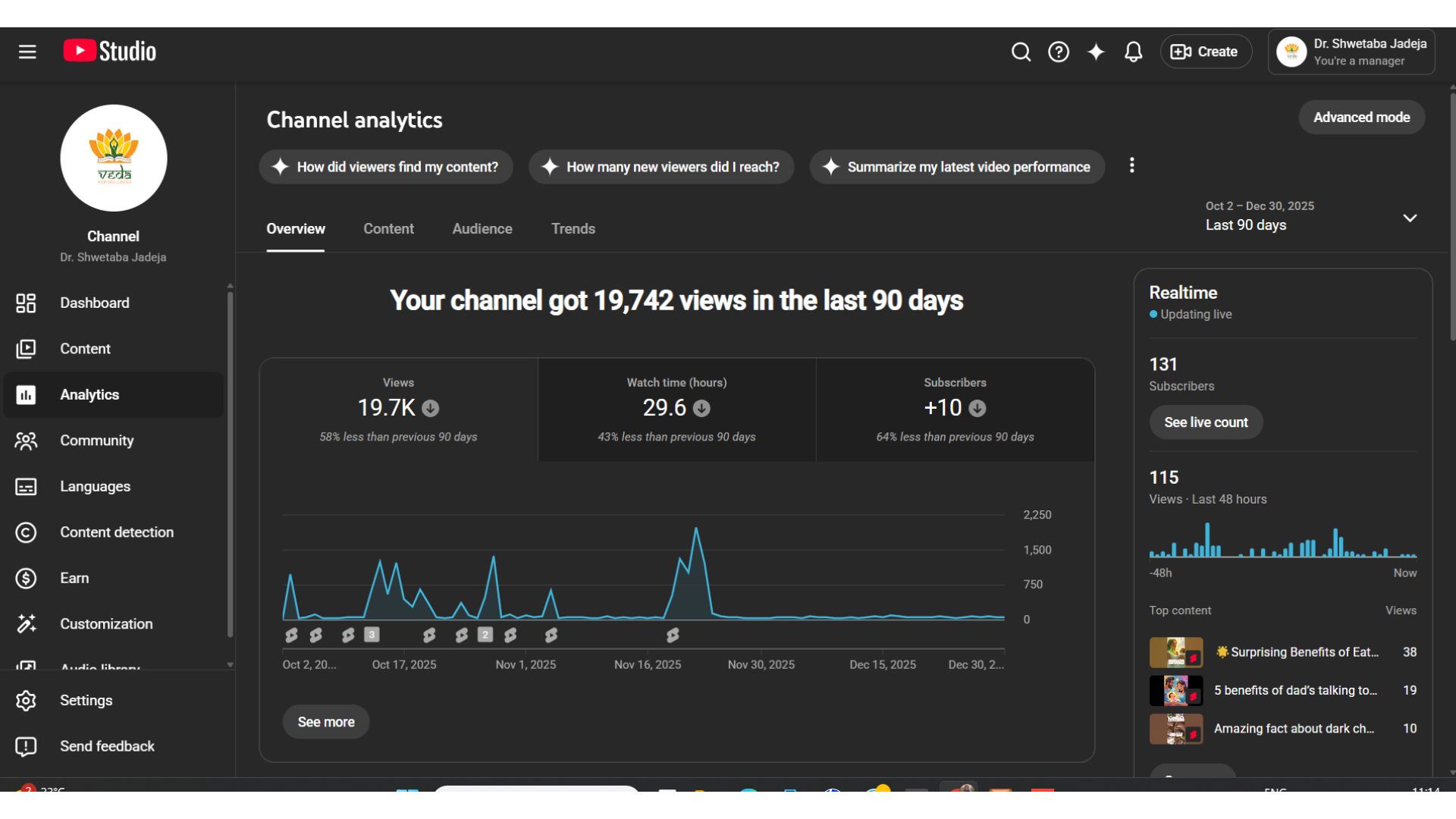1456x819 pixels.
Task: Select the Watch time (hours) metric card
Action: [x=676, y=409]
